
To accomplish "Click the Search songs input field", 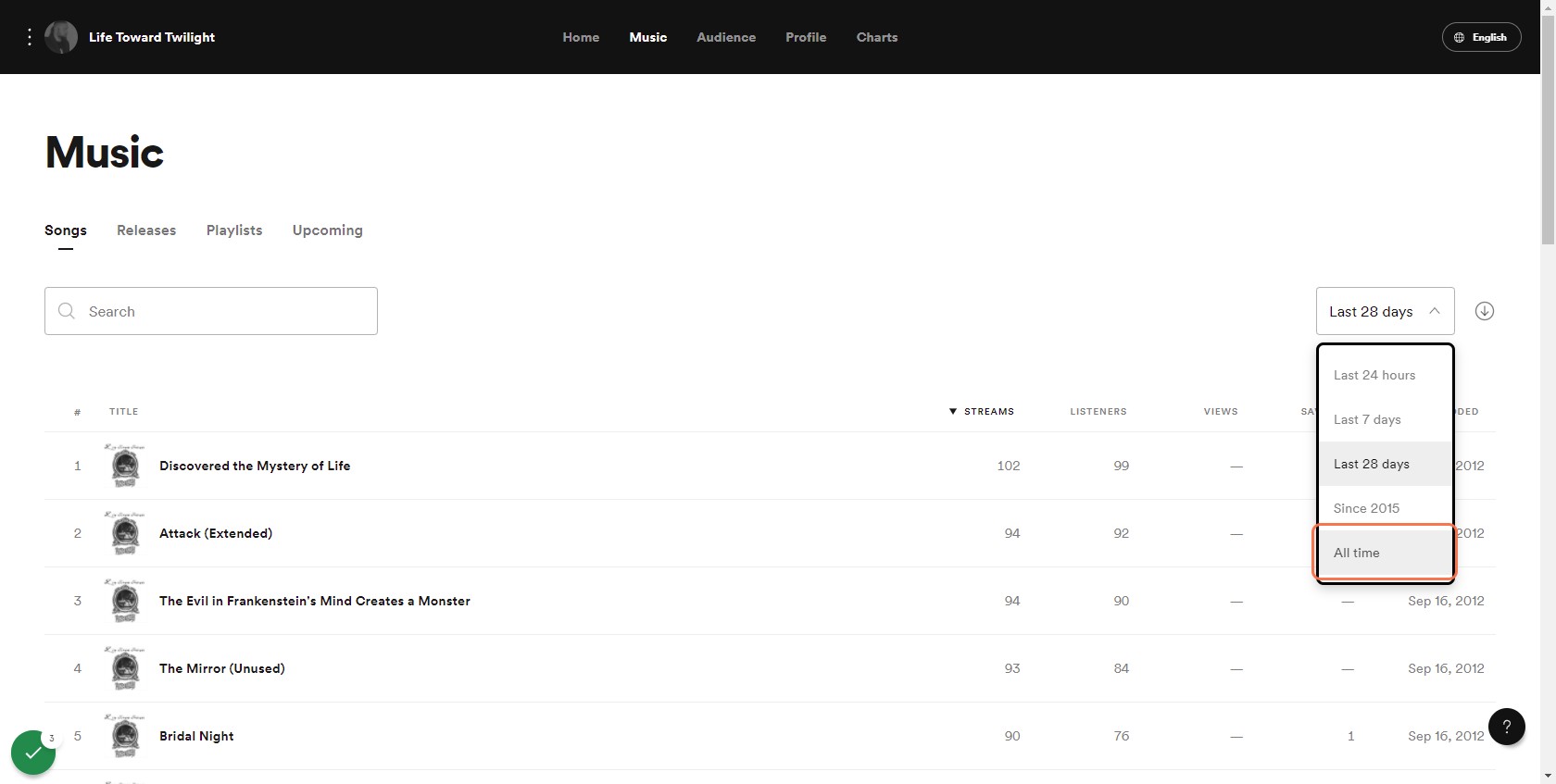I will coord(211,311).
